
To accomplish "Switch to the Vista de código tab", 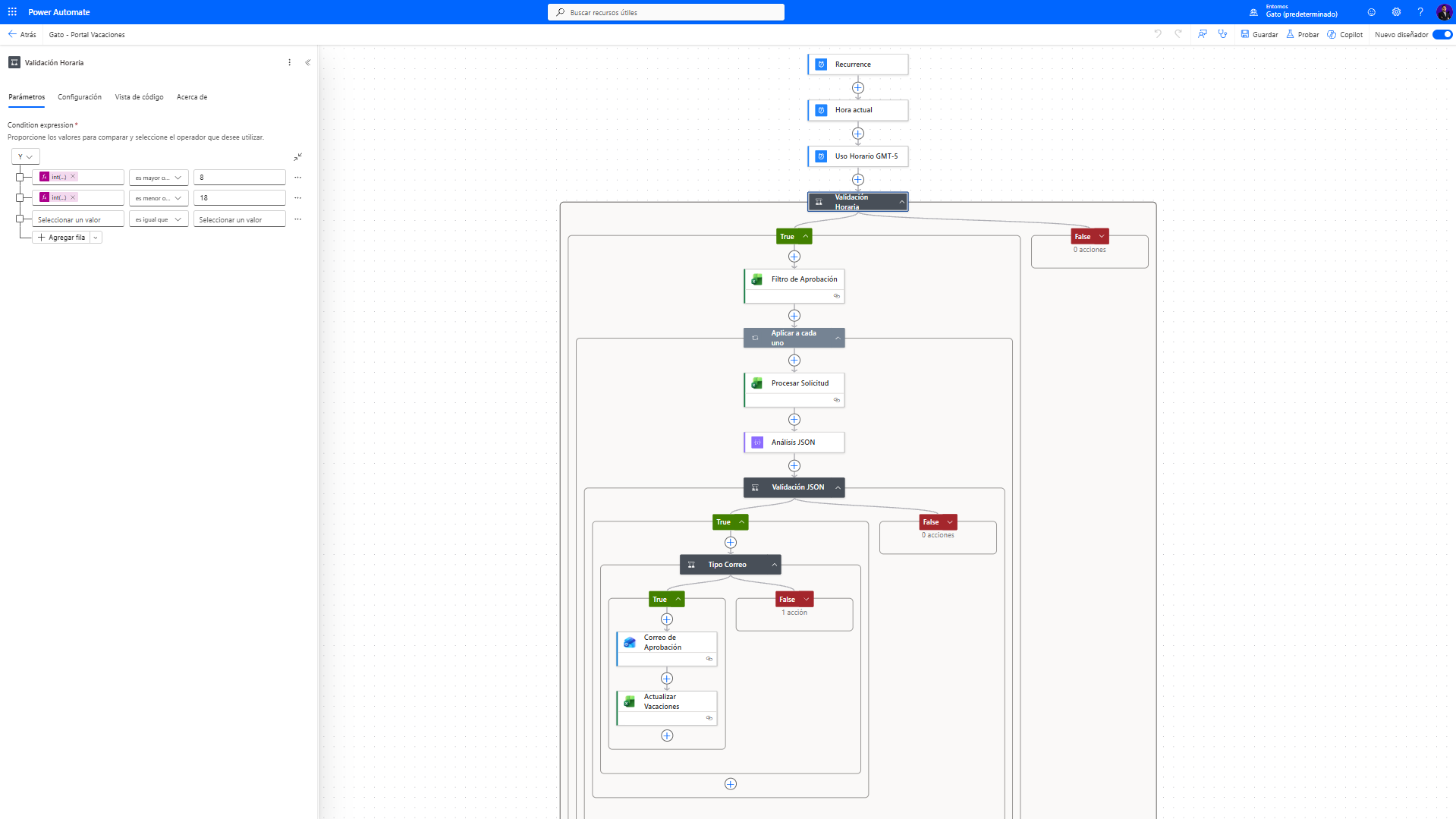I will 139,97.
